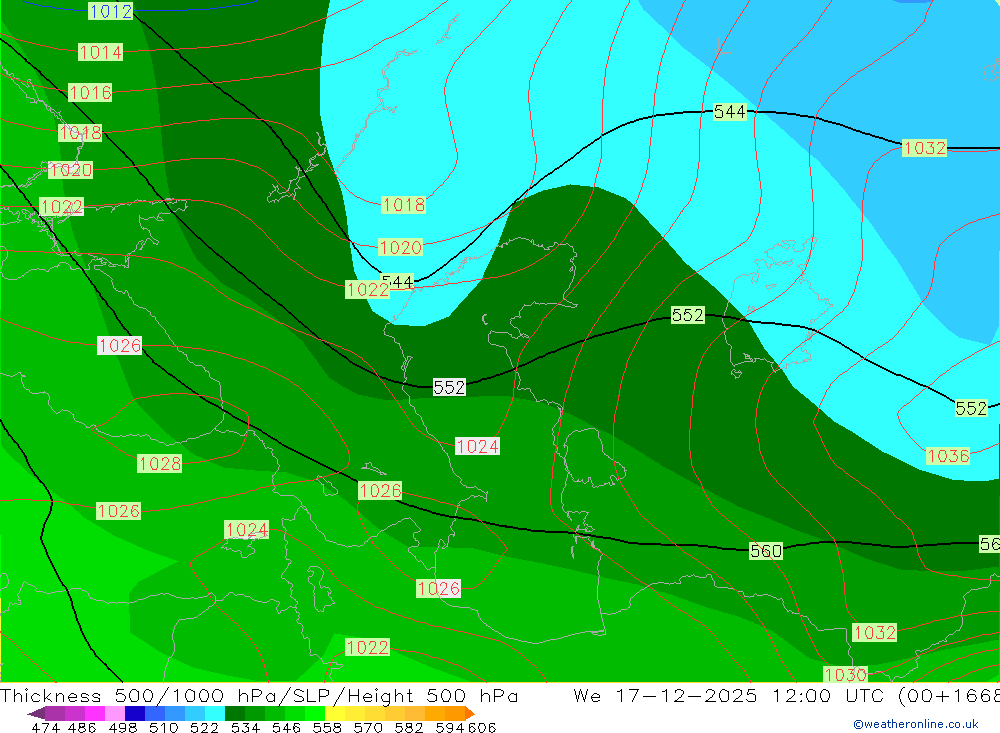Click the 1036 isobar label
Image resolution: width=1000 pixels, height=733 pixels.
948,455
